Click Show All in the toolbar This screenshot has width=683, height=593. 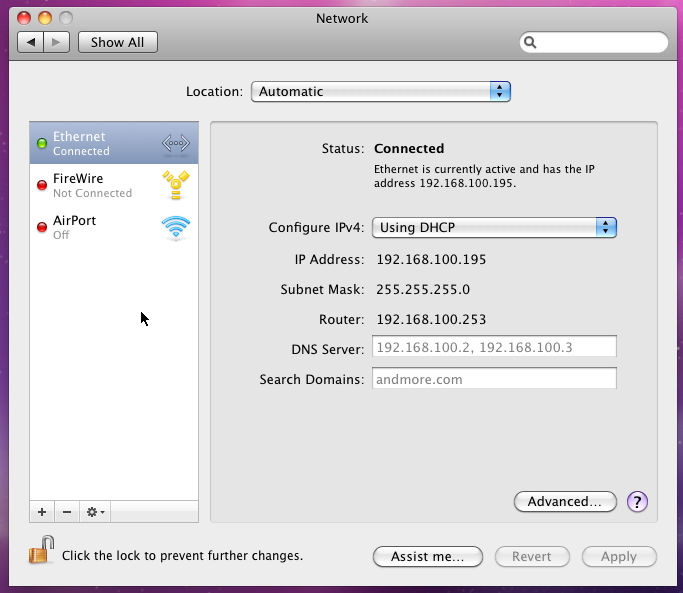pos(117,42)
